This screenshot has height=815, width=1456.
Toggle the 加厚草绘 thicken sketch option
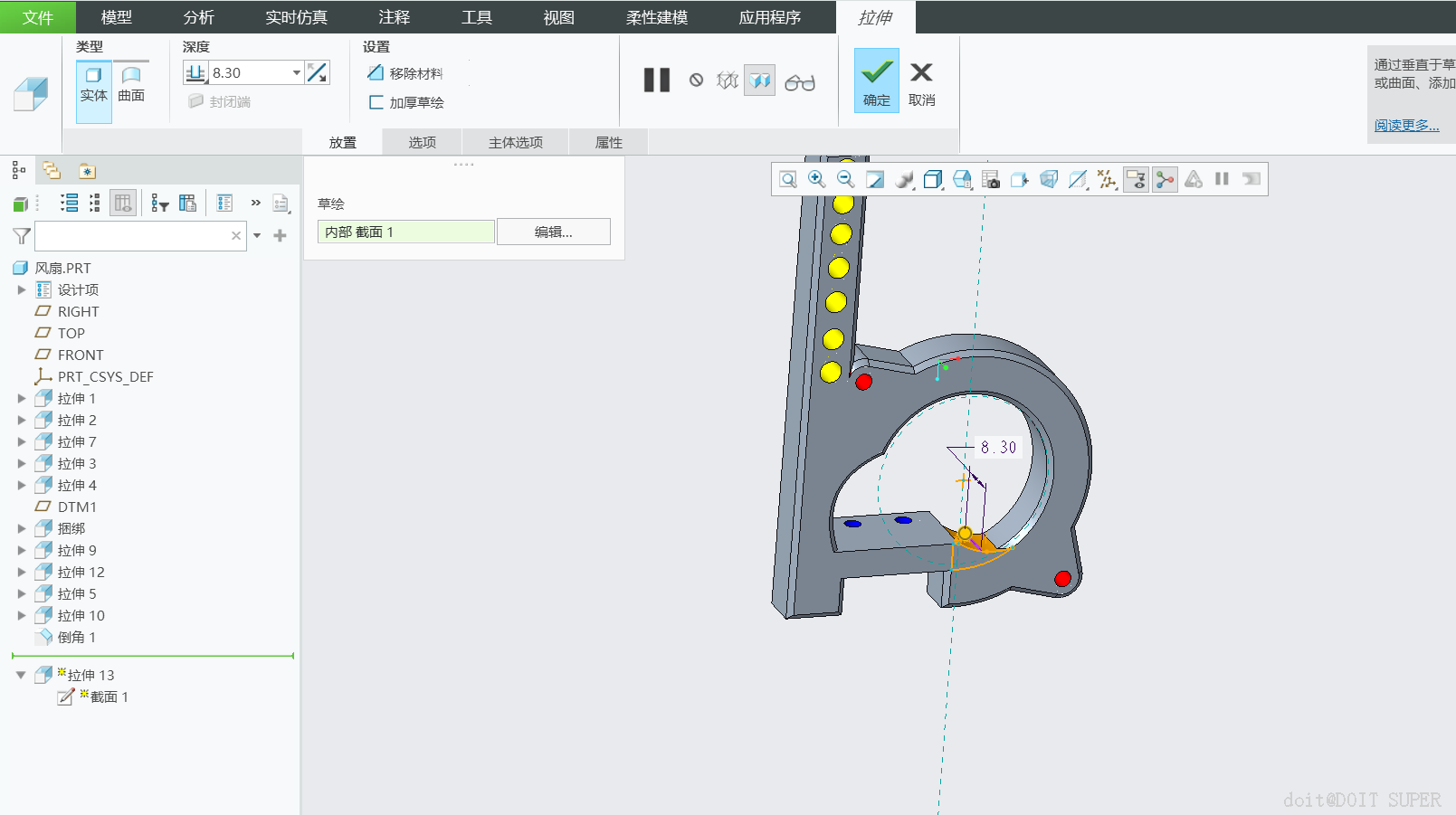[406, 102]
